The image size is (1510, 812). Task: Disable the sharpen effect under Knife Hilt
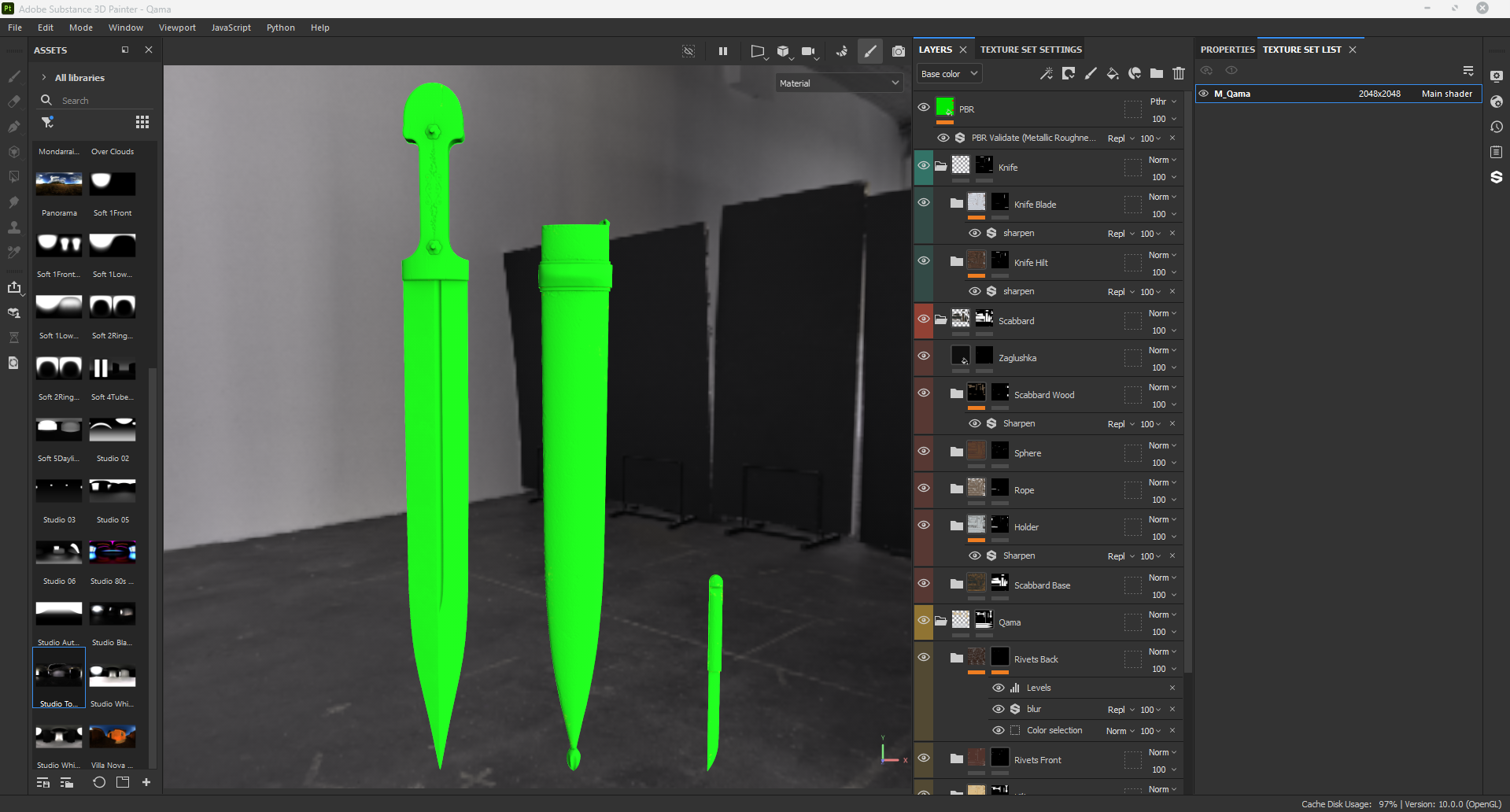(974, 291)
